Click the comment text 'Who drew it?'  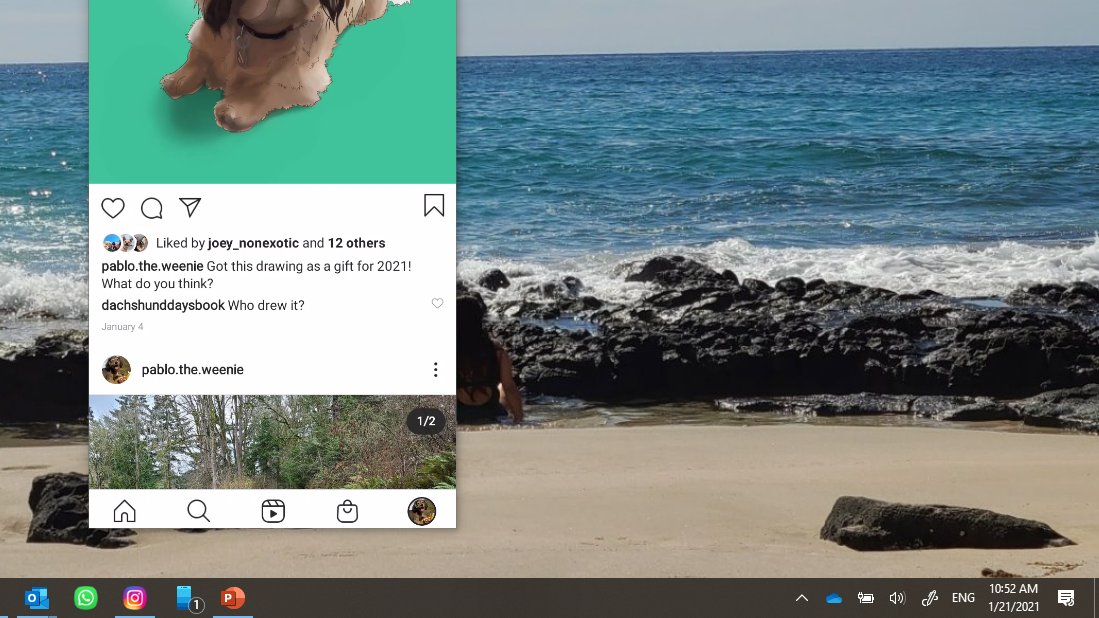pos(266,305)
